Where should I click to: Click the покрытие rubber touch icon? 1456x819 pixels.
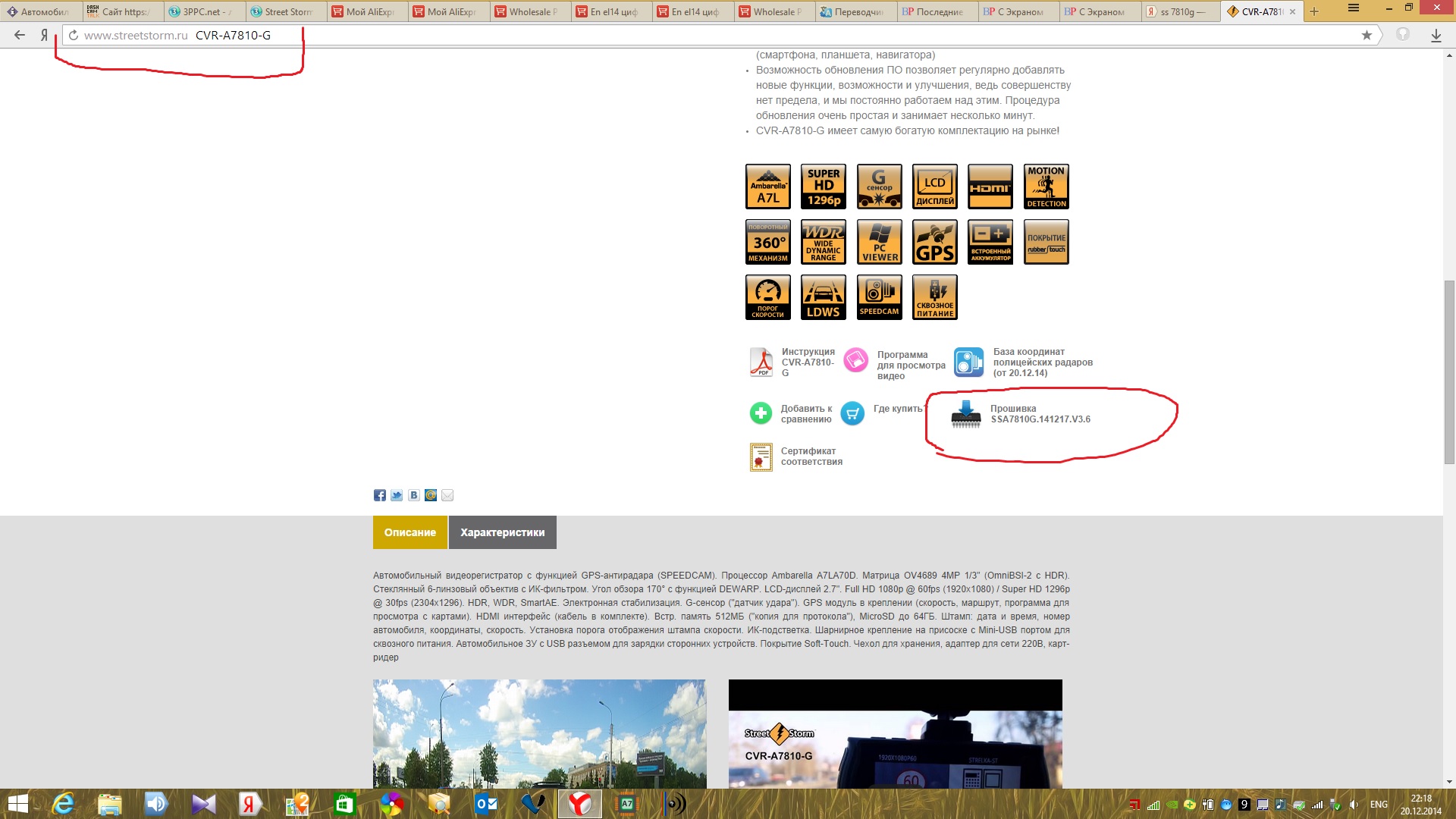pyautogui.click(x=1046, y=242)
